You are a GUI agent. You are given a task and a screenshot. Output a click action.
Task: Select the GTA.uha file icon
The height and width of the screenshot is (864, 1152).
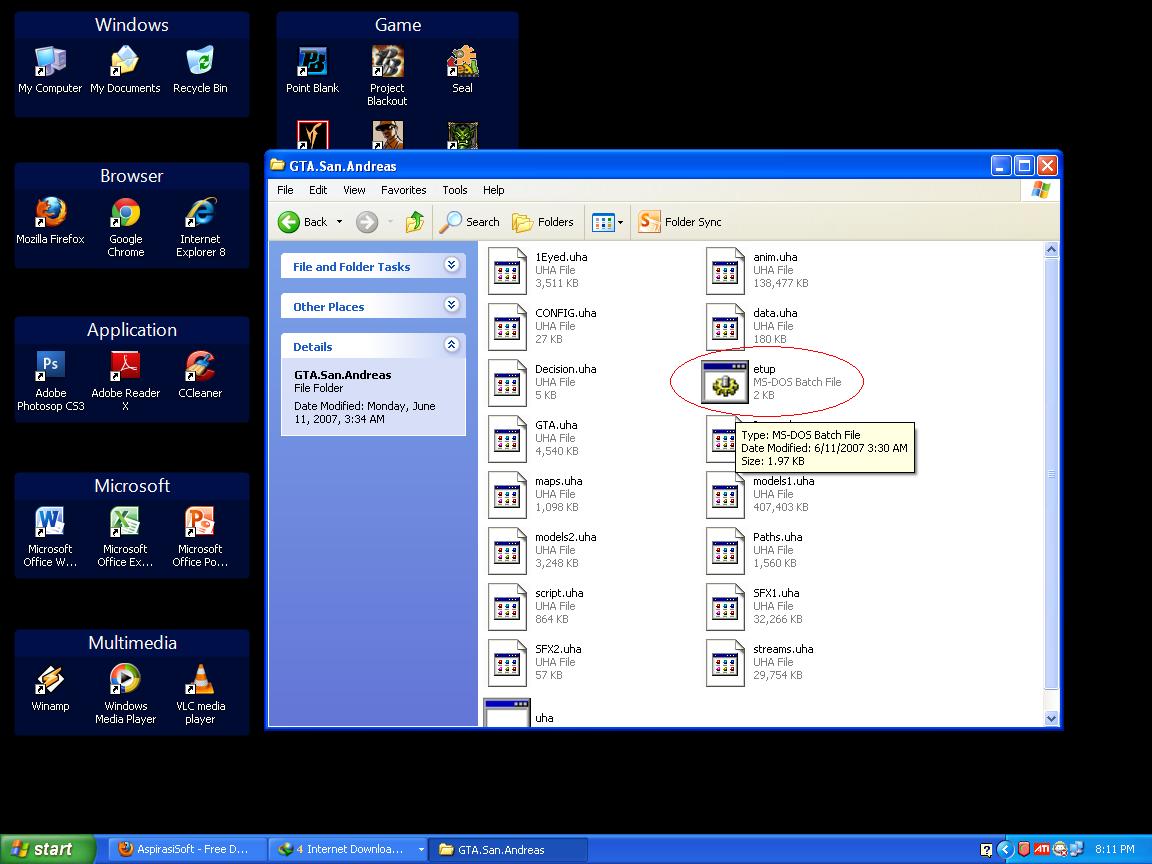coord(507,439)
